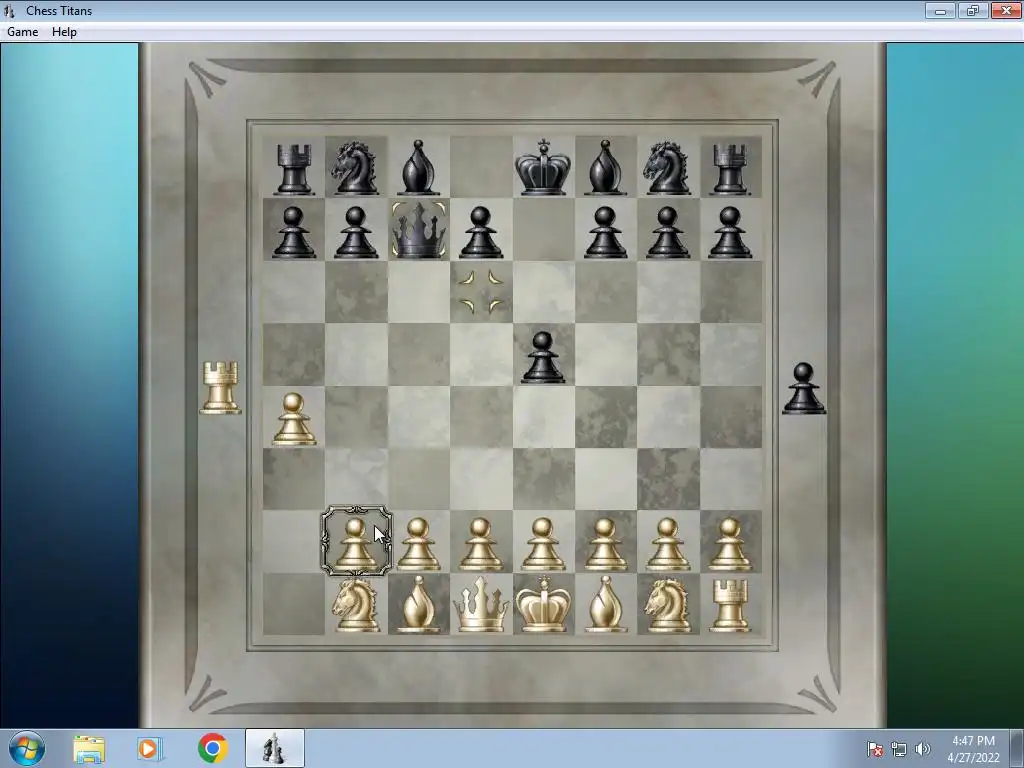Viewport: 1024px width, 768px height.
Task: Select the black bishop on c8
Action: [x=418, y=168]
